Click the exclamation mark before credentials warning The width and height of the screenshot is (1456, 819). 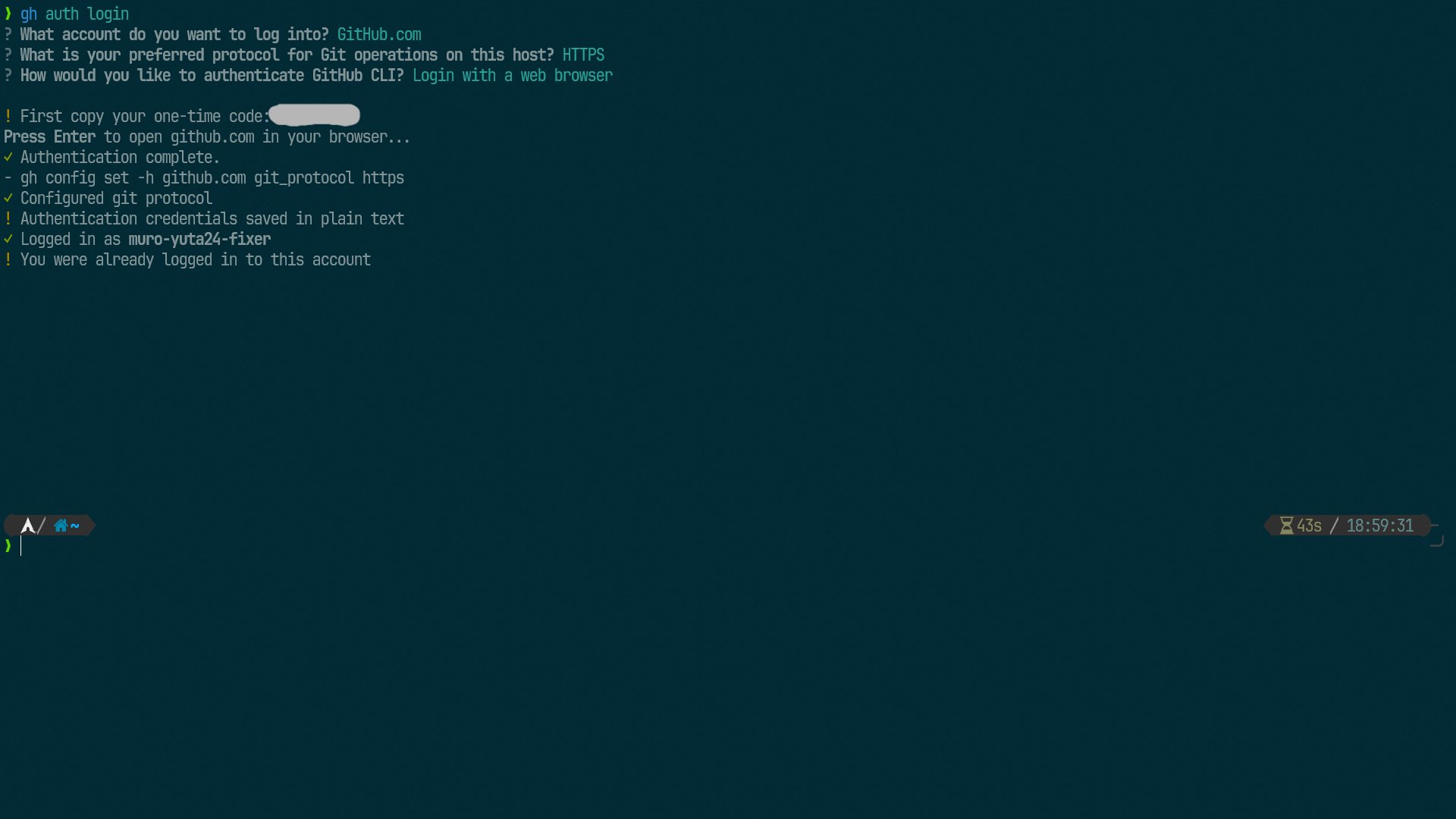(8, 218)
